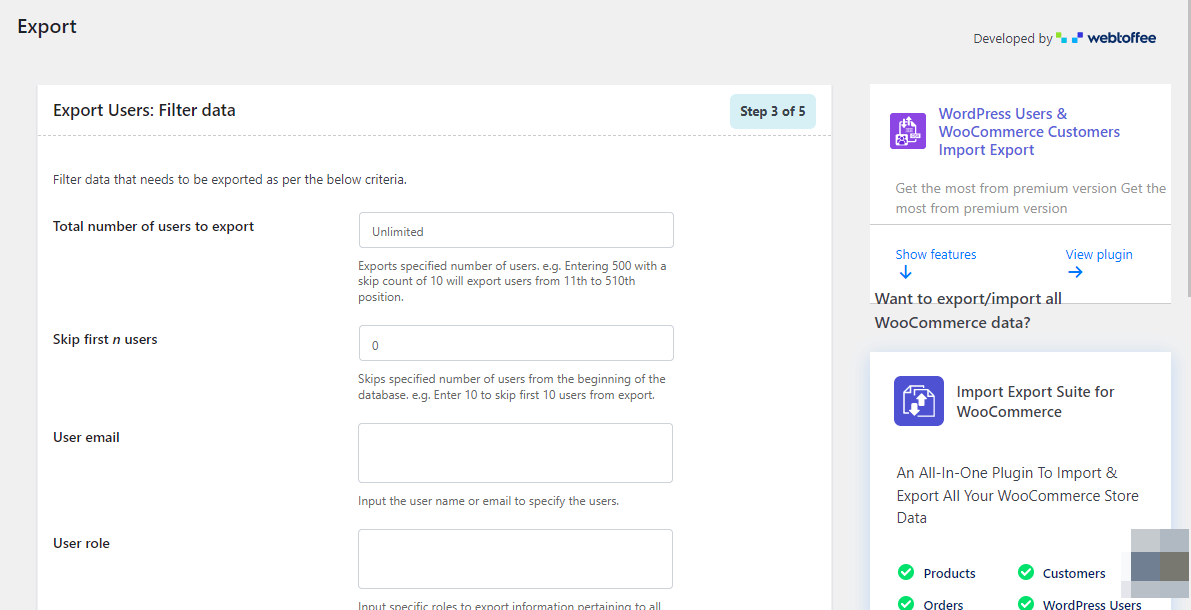
Task: Click the WebToffee logo
Action: tap(1106, 38)
